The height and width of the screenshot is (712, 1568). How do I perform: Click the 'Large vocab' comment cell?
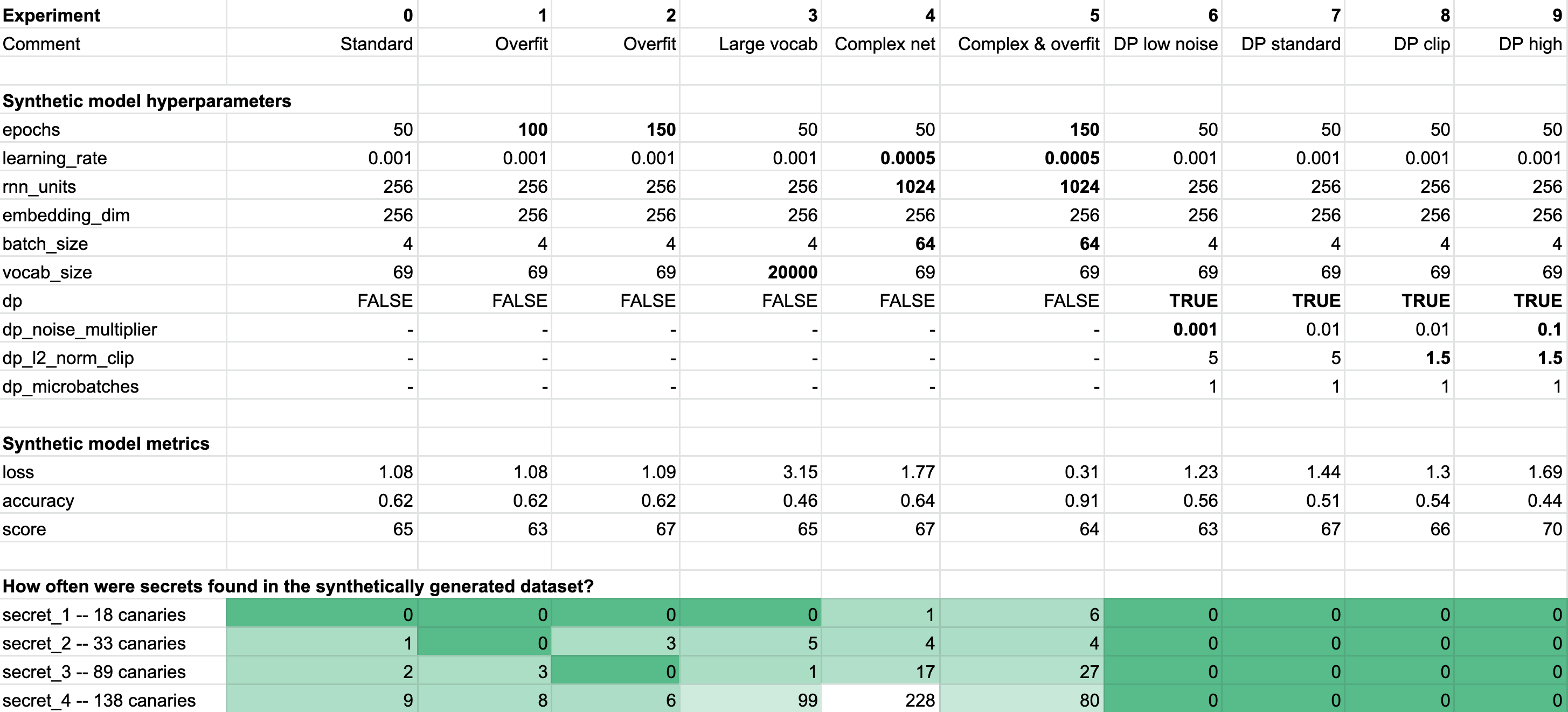[750, 43]
